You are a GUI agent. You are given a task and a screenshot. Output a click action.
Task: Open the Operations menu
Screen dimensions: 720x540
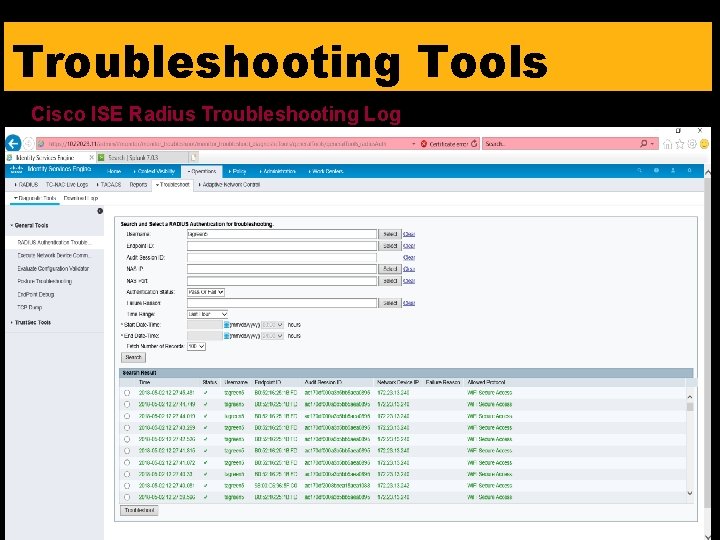[202, 171]
